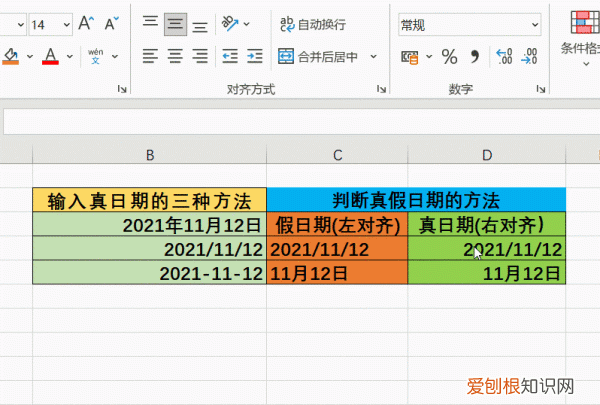
Task: Open the phonetic guide dropdown arrow
Action: [114, 57]
